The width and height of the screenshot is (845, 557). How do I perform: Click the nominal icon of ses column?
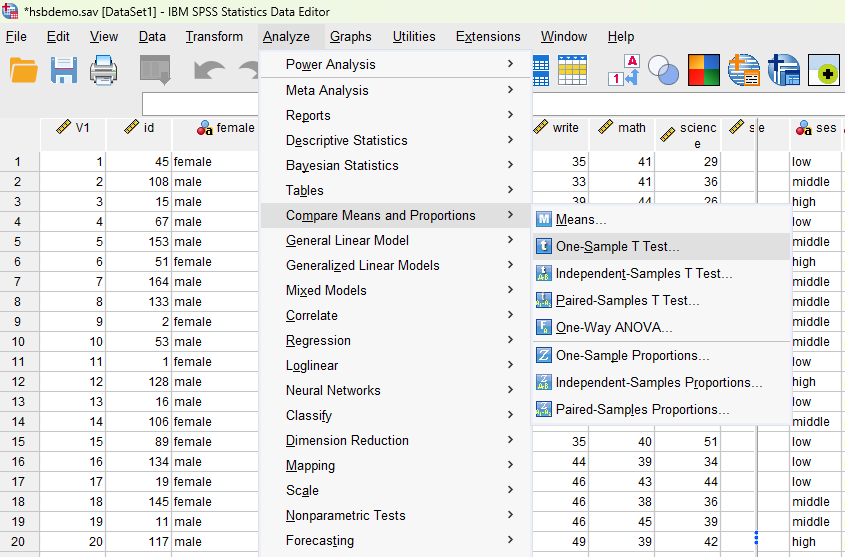tap(804, 128)
